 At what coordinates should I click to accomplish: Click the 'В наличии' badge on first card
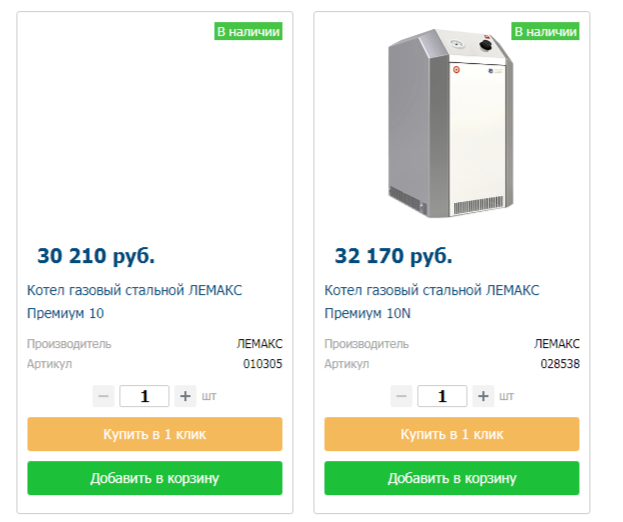coord(248,31)
